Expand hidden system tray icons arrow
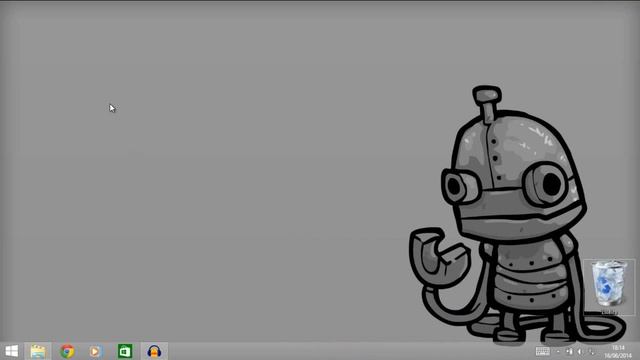This screenshot has width=640, height=360. coord(558,351)
